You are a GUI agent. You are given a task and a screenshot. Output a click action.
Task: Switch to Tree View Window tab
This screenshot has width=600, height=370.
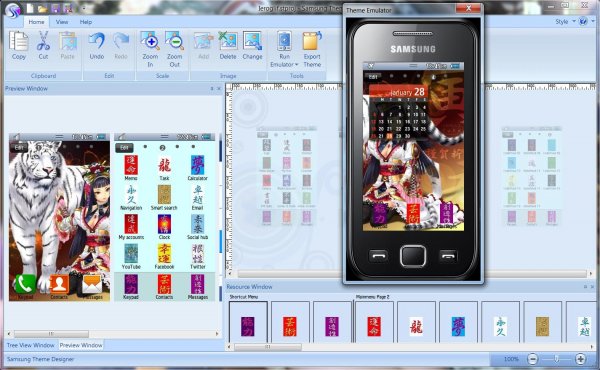[x=31, y=345]
